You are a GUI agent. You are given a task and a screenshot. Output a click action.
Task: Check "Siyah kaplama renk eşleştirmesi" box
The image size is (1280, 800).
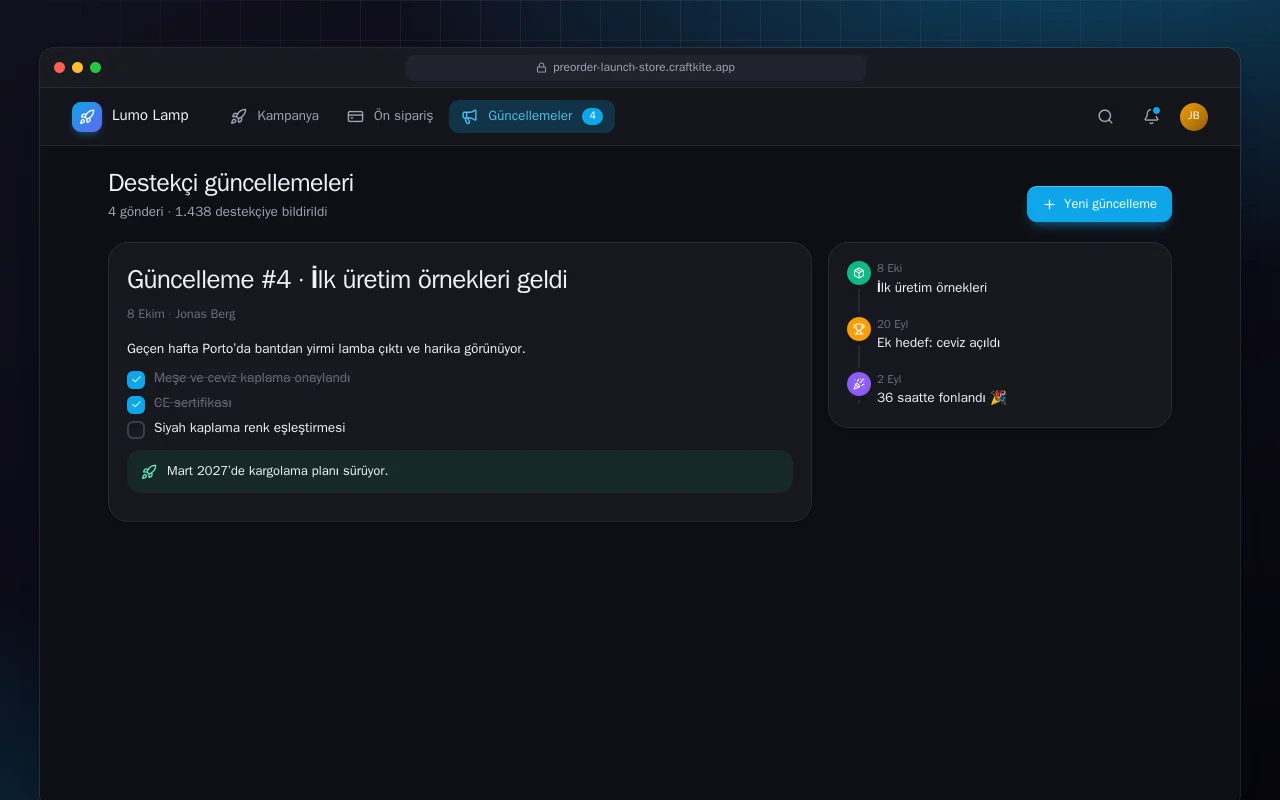[x=136, y=430]
